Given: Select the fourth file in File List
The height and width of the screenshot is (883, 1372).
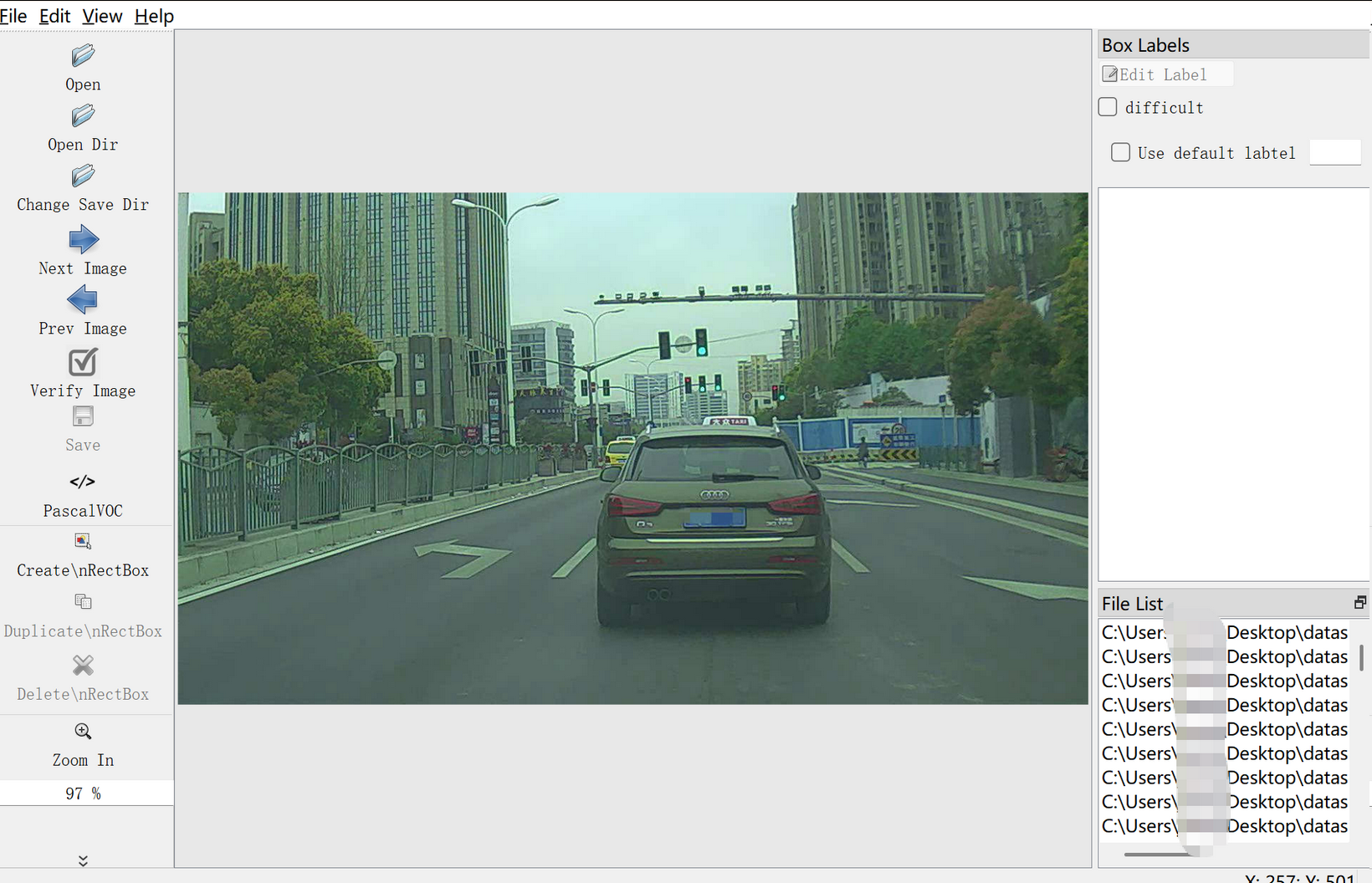Looking at the screenshot, I should point(1225,705).
